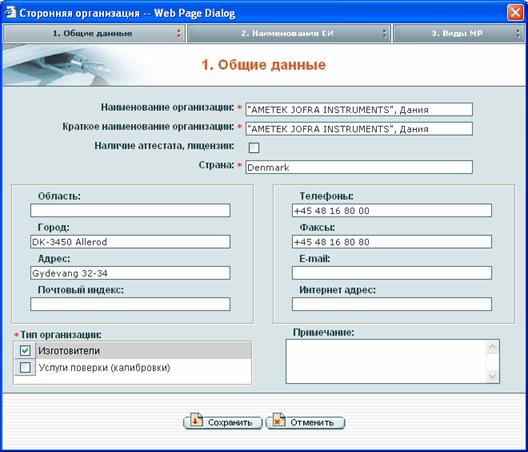
Task: Uncheck the Изготовители organization type
Action: [25, 351]
